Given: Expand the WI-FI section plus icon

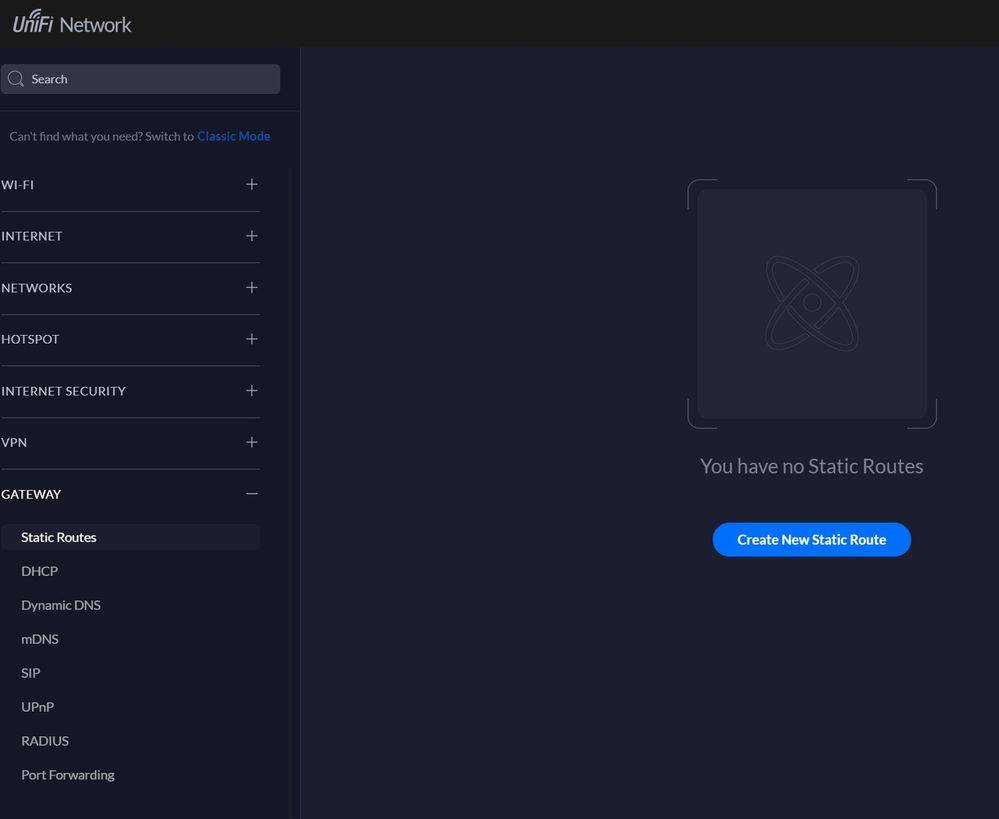Looking at the screenshot, I should click(251, 185).
